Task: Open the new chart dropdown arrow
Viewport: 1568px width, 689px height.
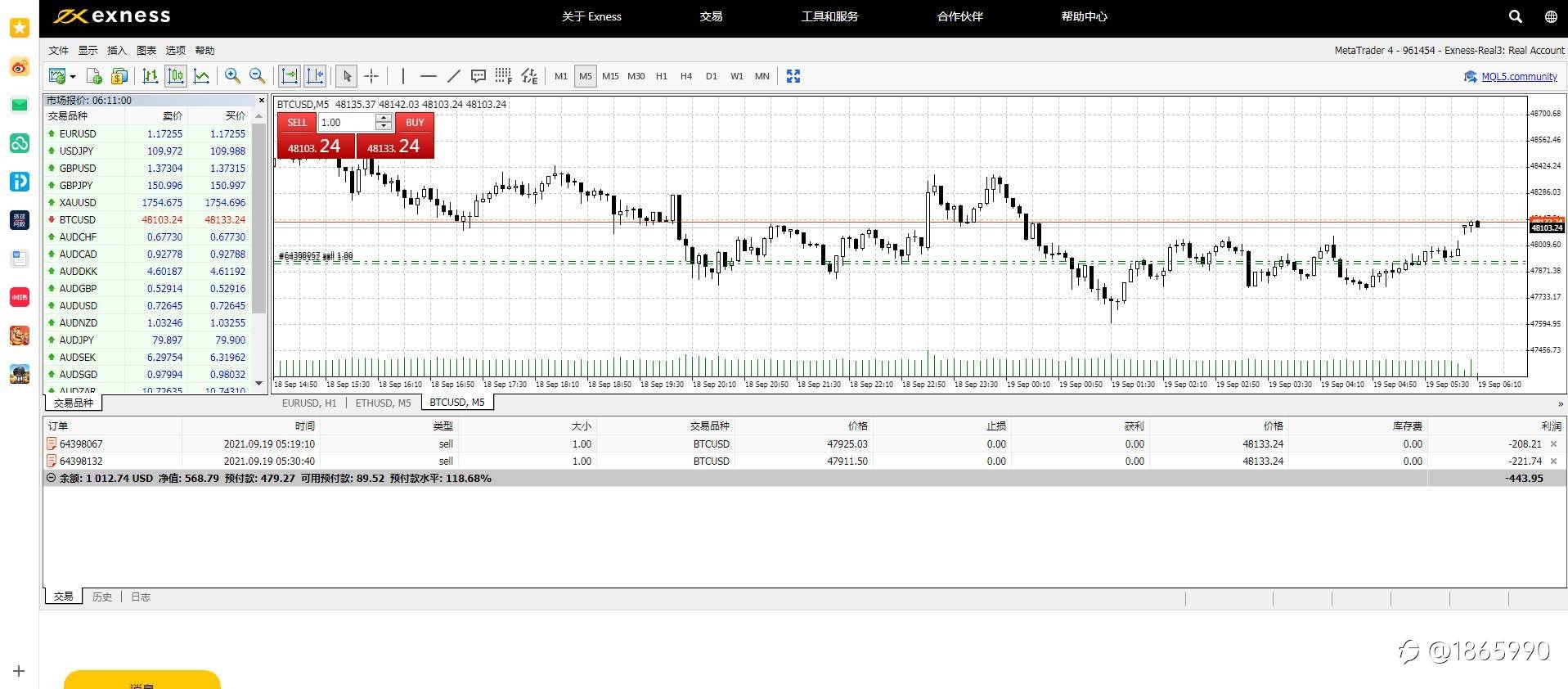Action: (73, 77)
